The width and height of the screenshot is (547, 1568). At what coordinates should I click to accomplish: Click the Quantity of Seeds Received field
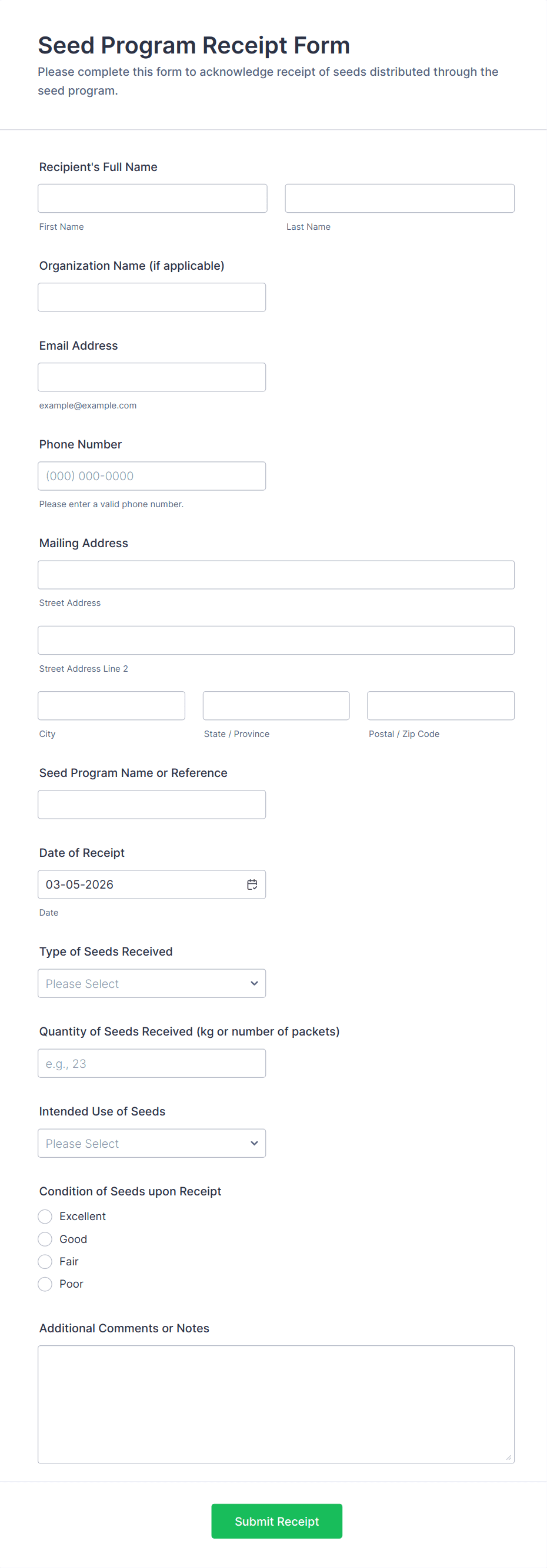click(x=152, y=1063)
